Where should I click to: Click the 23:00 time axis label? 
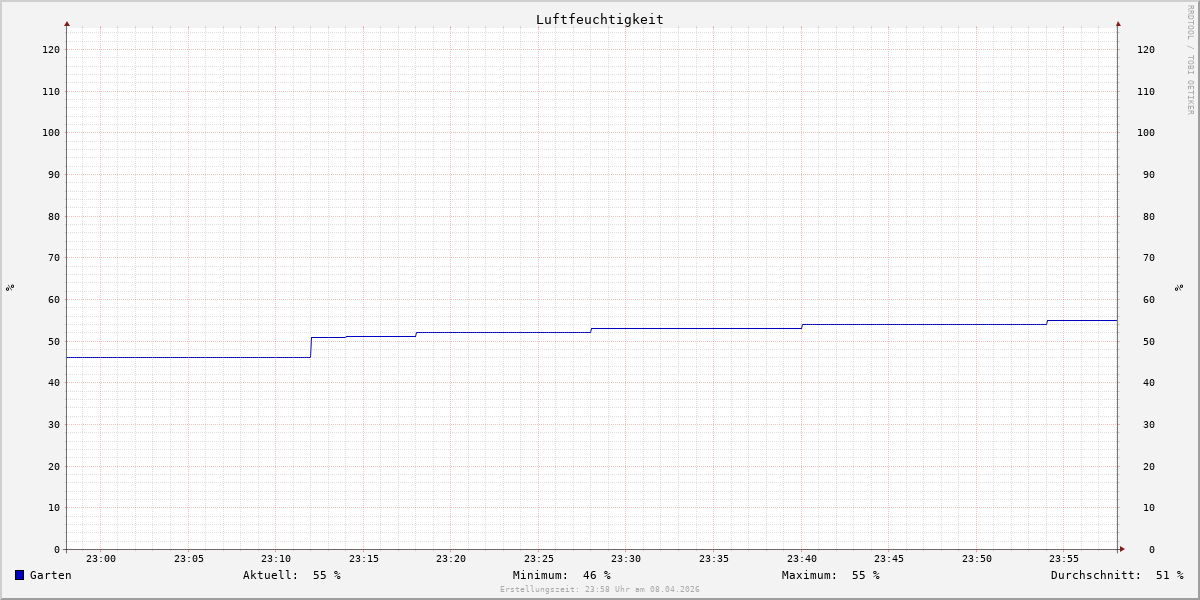point(101,559)
